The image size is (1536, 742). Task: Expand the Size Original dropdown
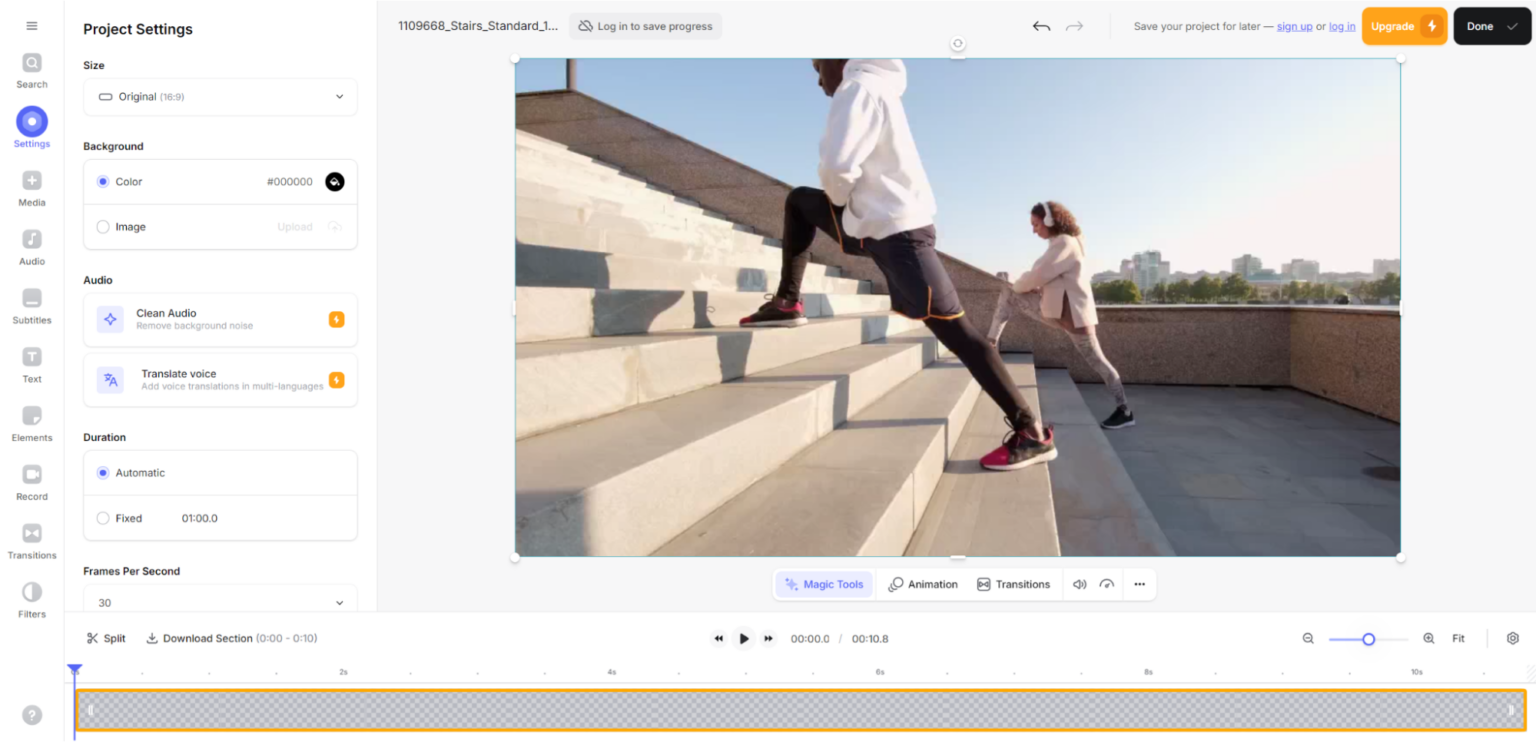tap(220, 97)
